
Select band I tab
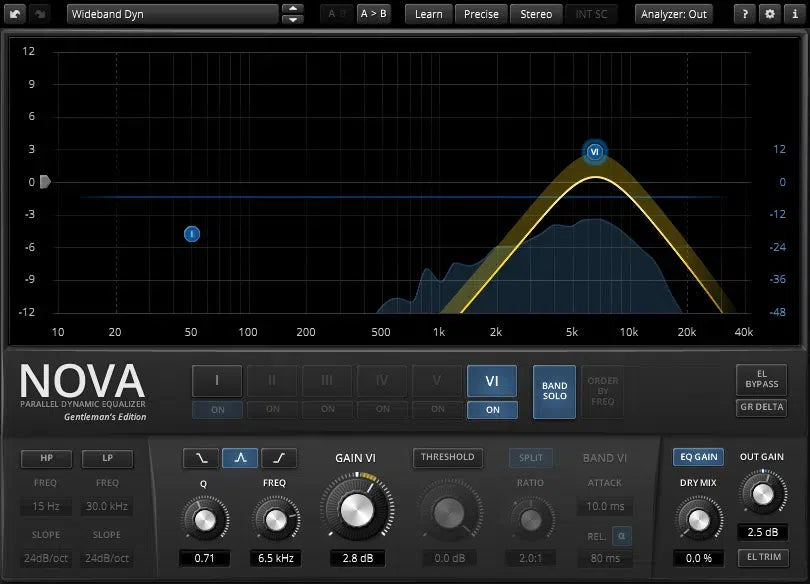(217, 381)
